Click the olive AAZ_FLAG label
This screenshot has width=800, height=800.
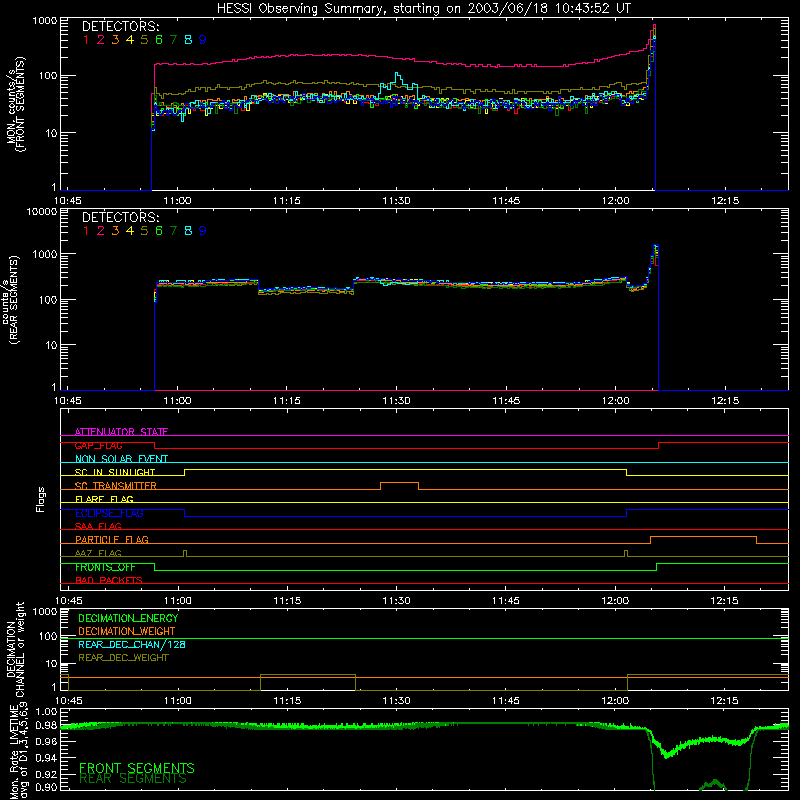(x=98, y=553)
